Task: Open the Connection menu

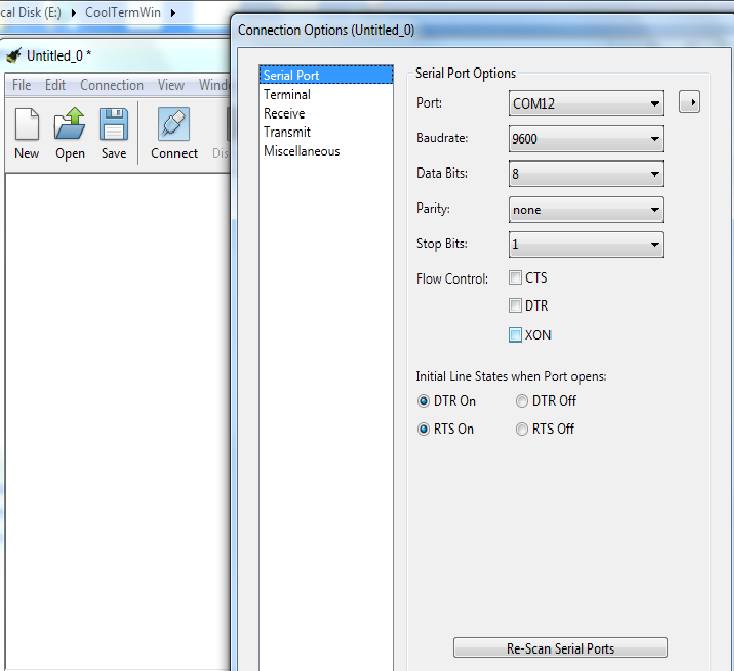Action: (x=112, y=85)
